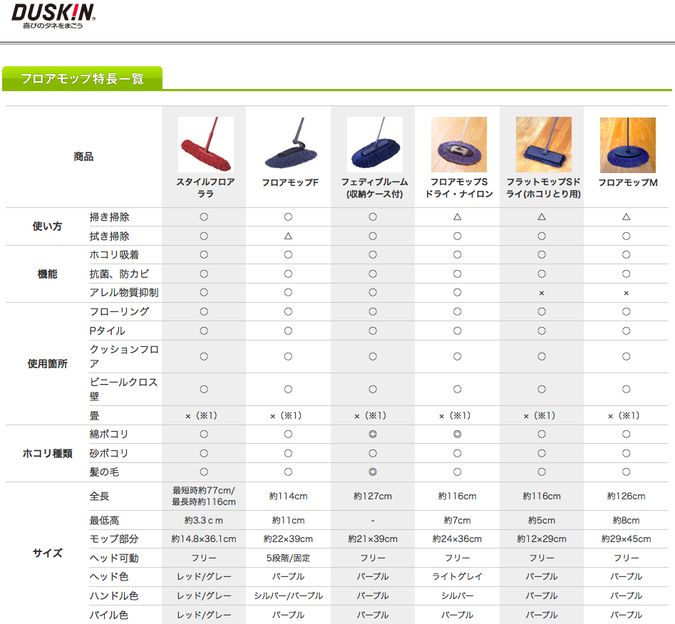The width and height of the screenshot is (675, 624).
Task: Open the red スタイルフロアララ mop image
Action: pyautogui.click(x=206, y=144)
